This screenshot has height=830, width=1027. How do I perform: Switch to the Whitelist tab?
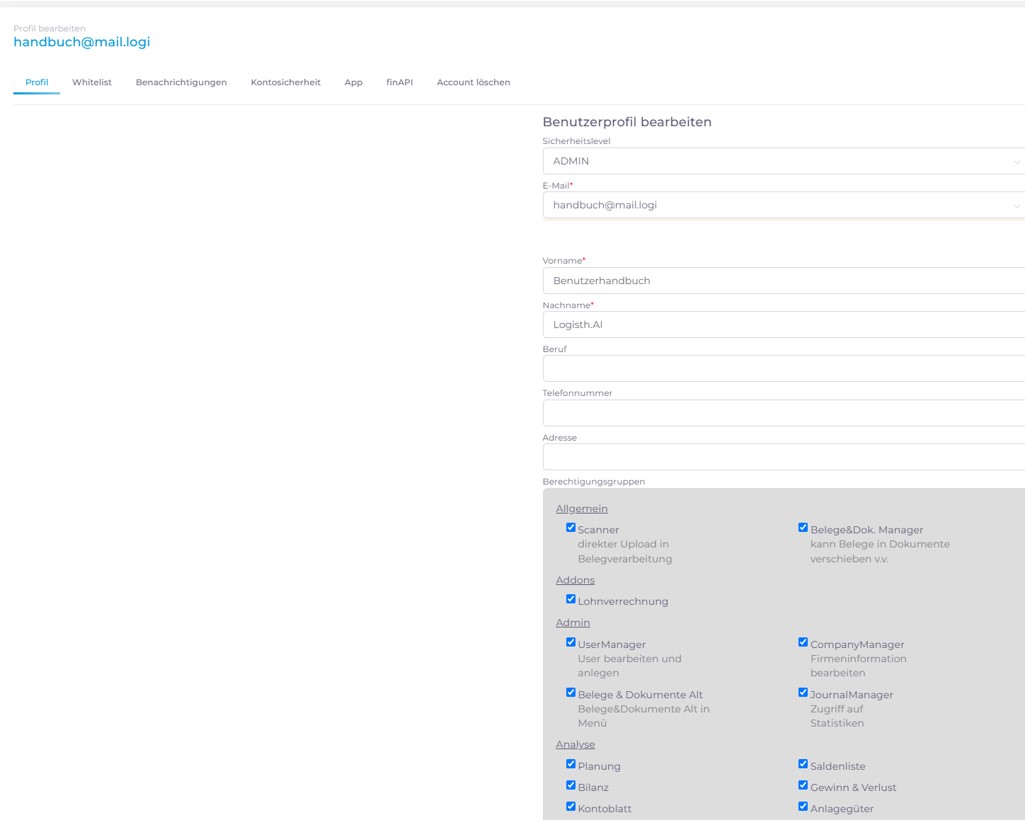(x=92, y=83)
